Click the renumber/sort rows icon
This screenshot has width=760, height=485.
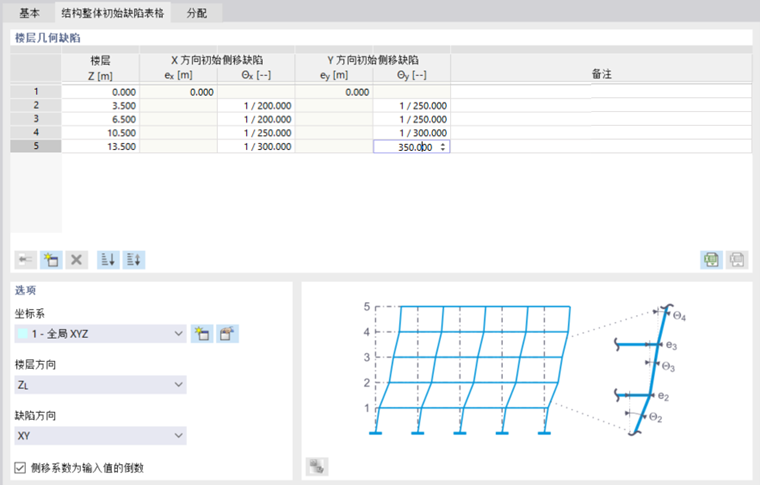(x=134, y=260)
